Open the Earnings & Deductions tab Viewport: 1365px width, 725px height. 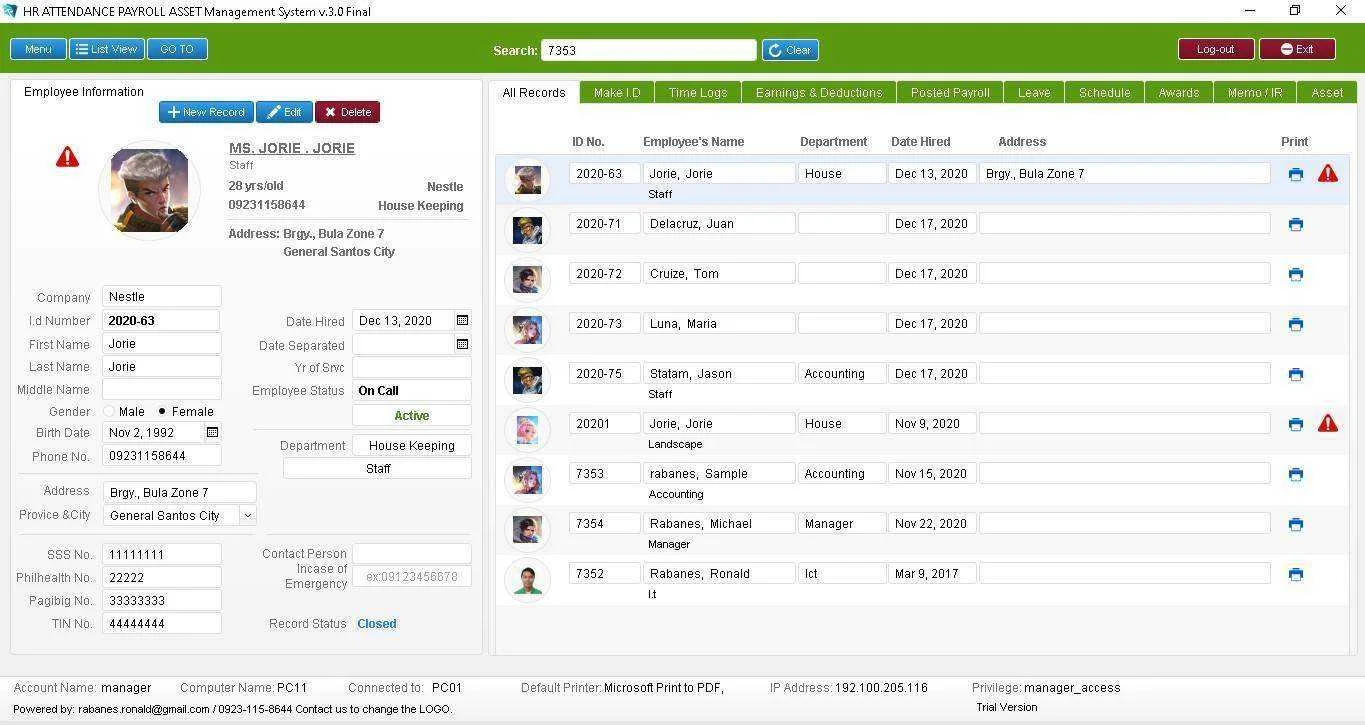click(819, 92)
